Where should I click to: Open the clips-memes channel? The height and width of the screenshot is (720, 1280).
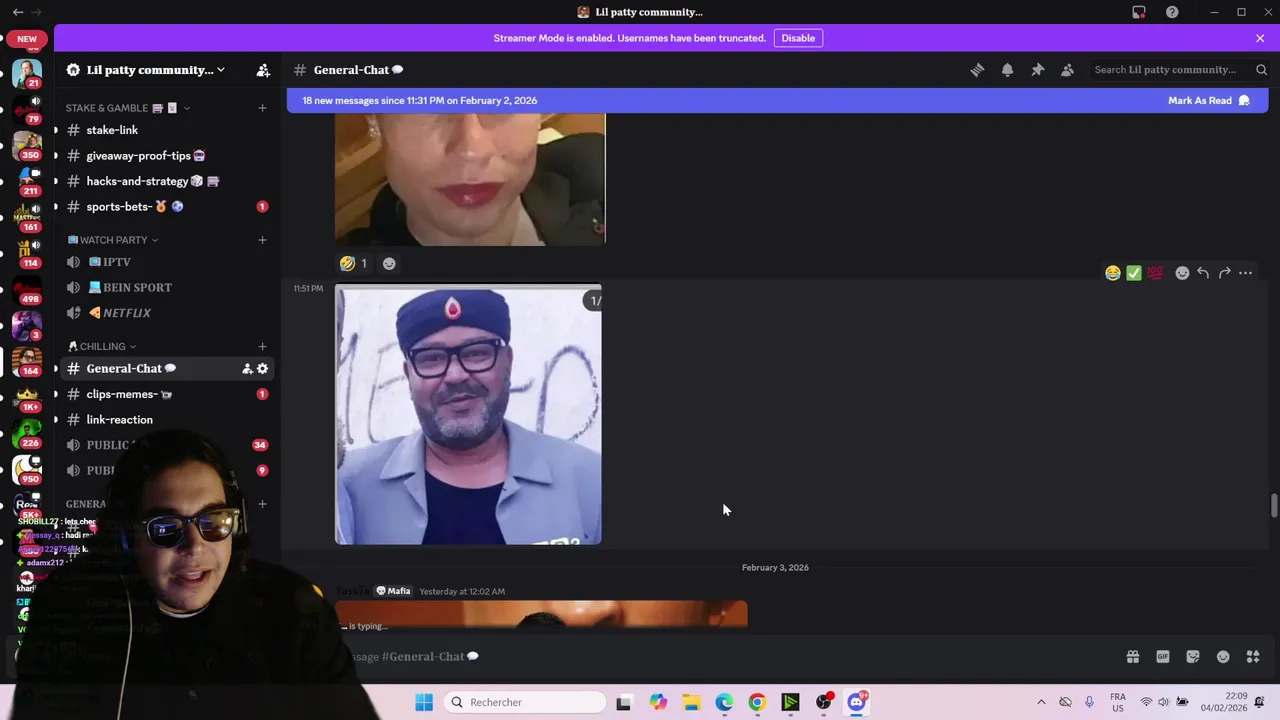[x=166, y=394]
